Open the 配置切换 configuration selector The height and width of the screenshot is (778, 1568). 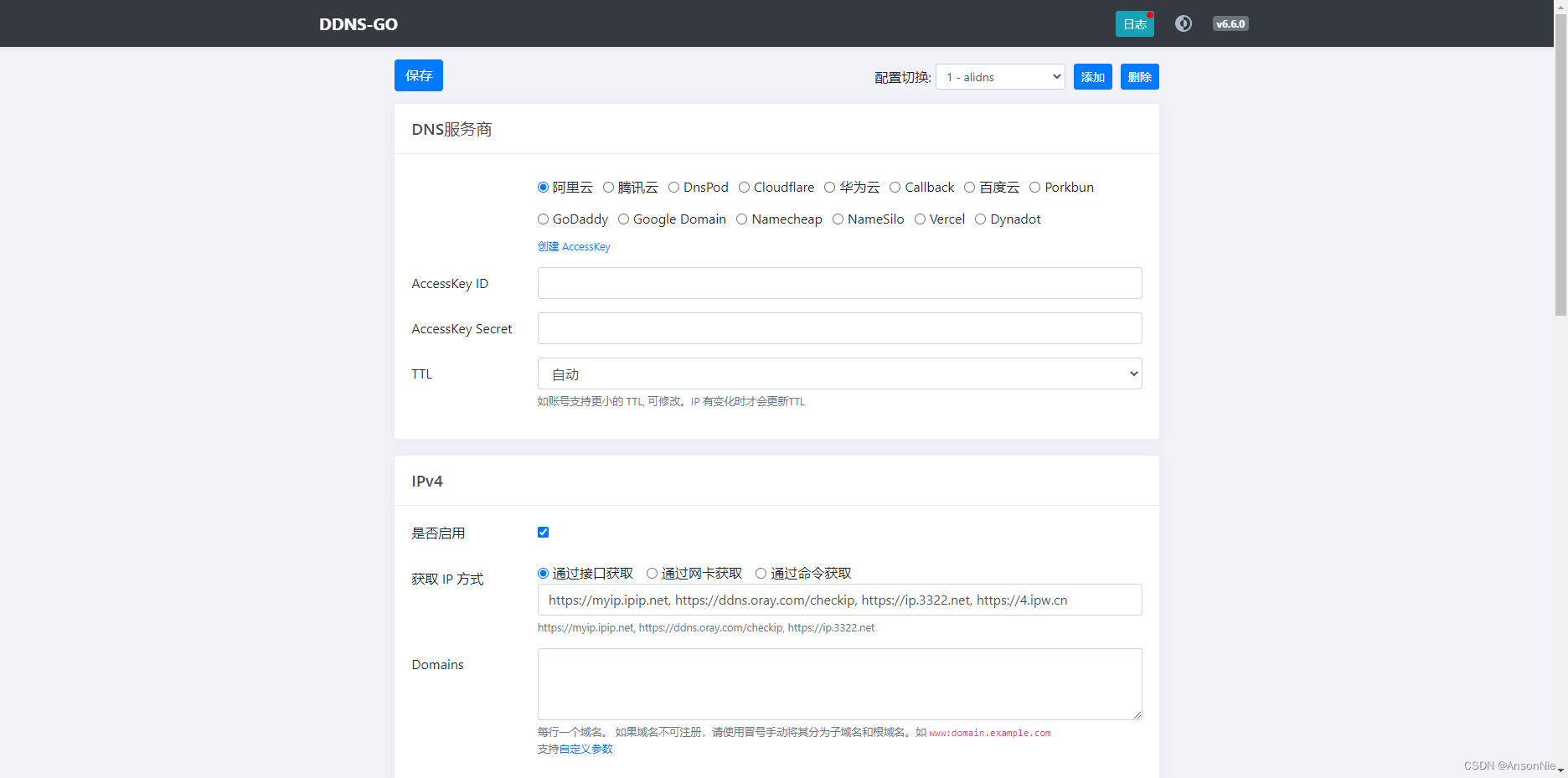(x=999, y=76)
